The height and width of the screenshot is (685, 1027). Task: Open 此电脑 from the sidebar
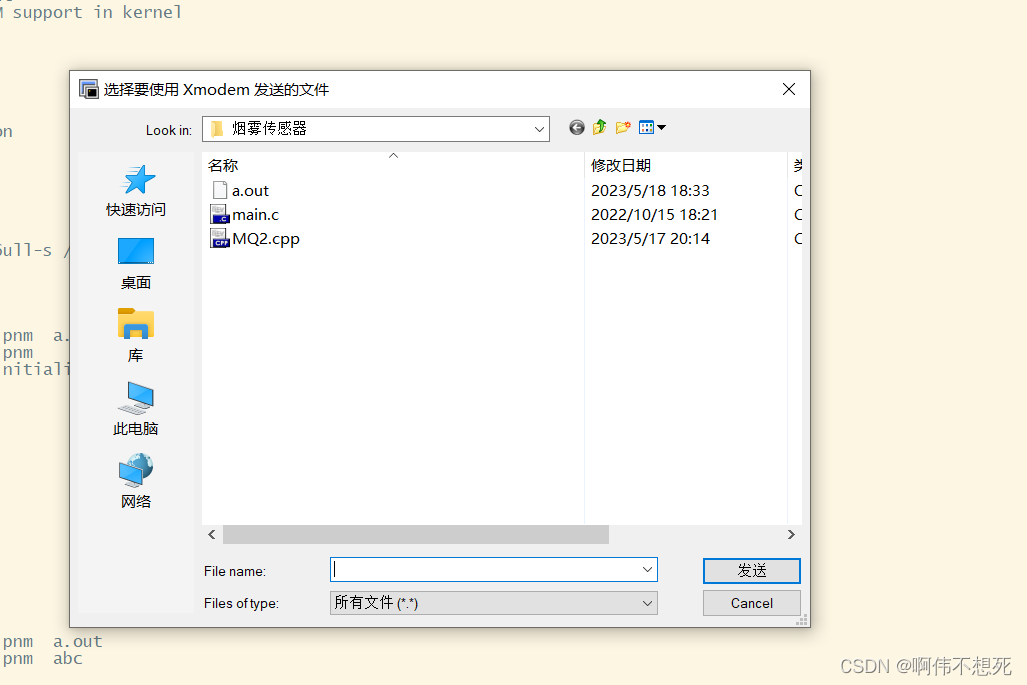(135, 403)
